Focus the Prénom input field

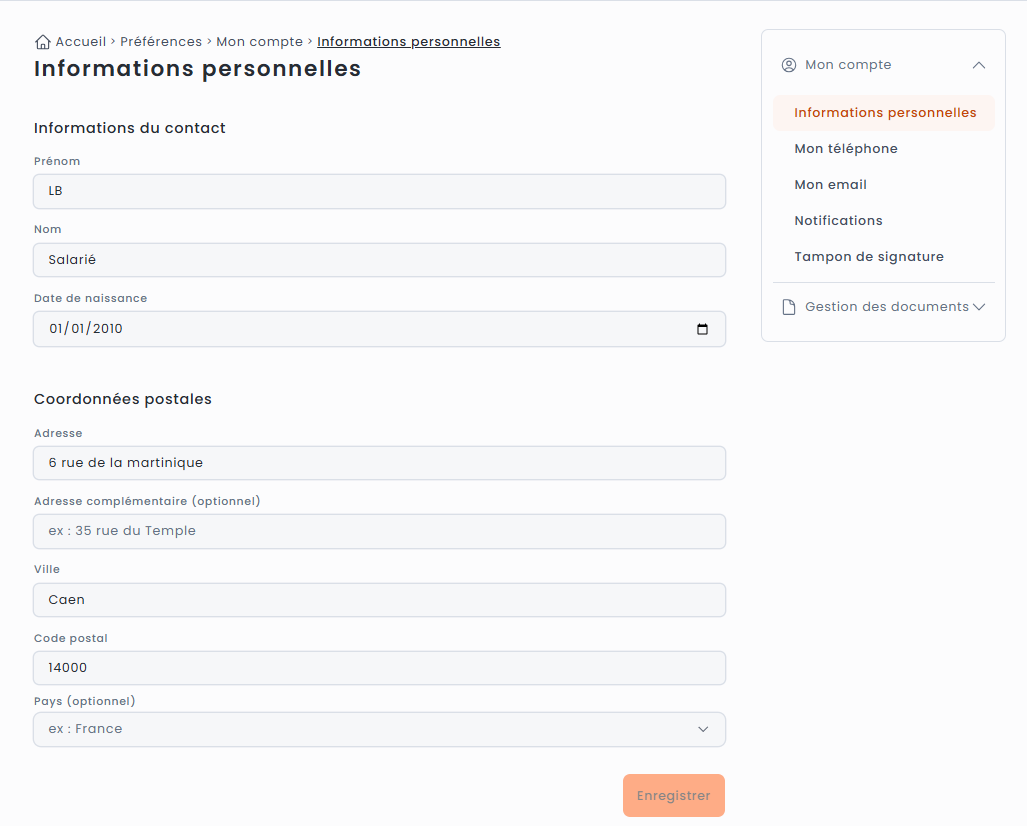point(379,191)
